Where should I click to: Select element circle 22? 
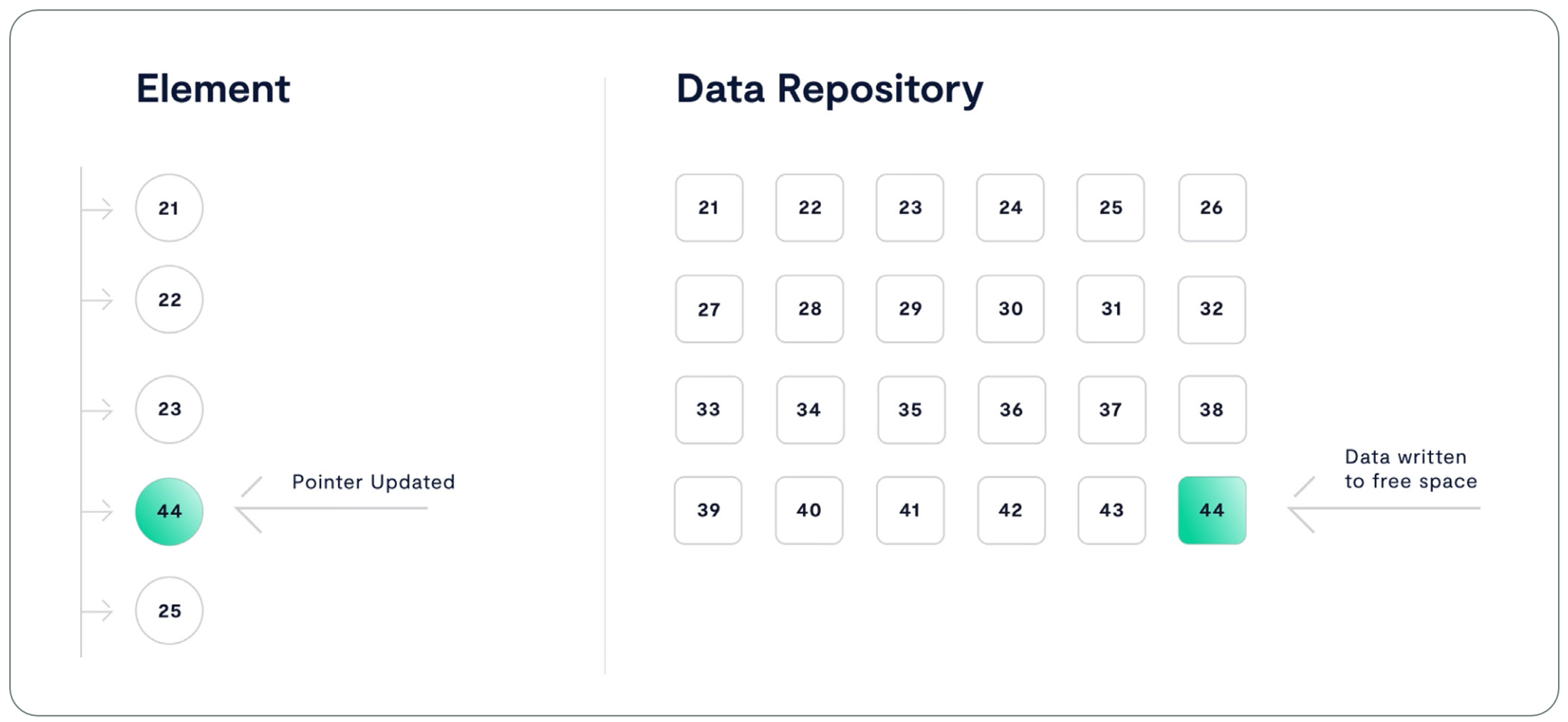[x=169, y=299]
